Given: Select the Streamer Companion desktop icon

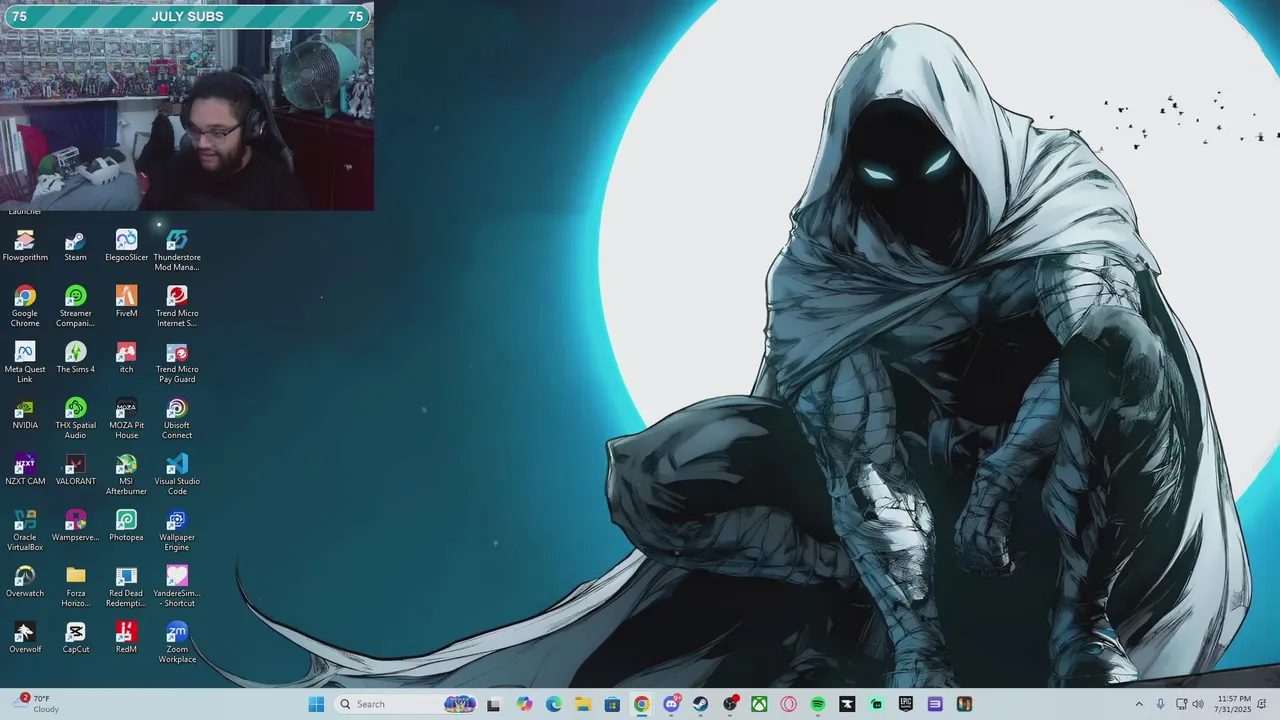Looking at the screenshot, I should pos(76,306).
